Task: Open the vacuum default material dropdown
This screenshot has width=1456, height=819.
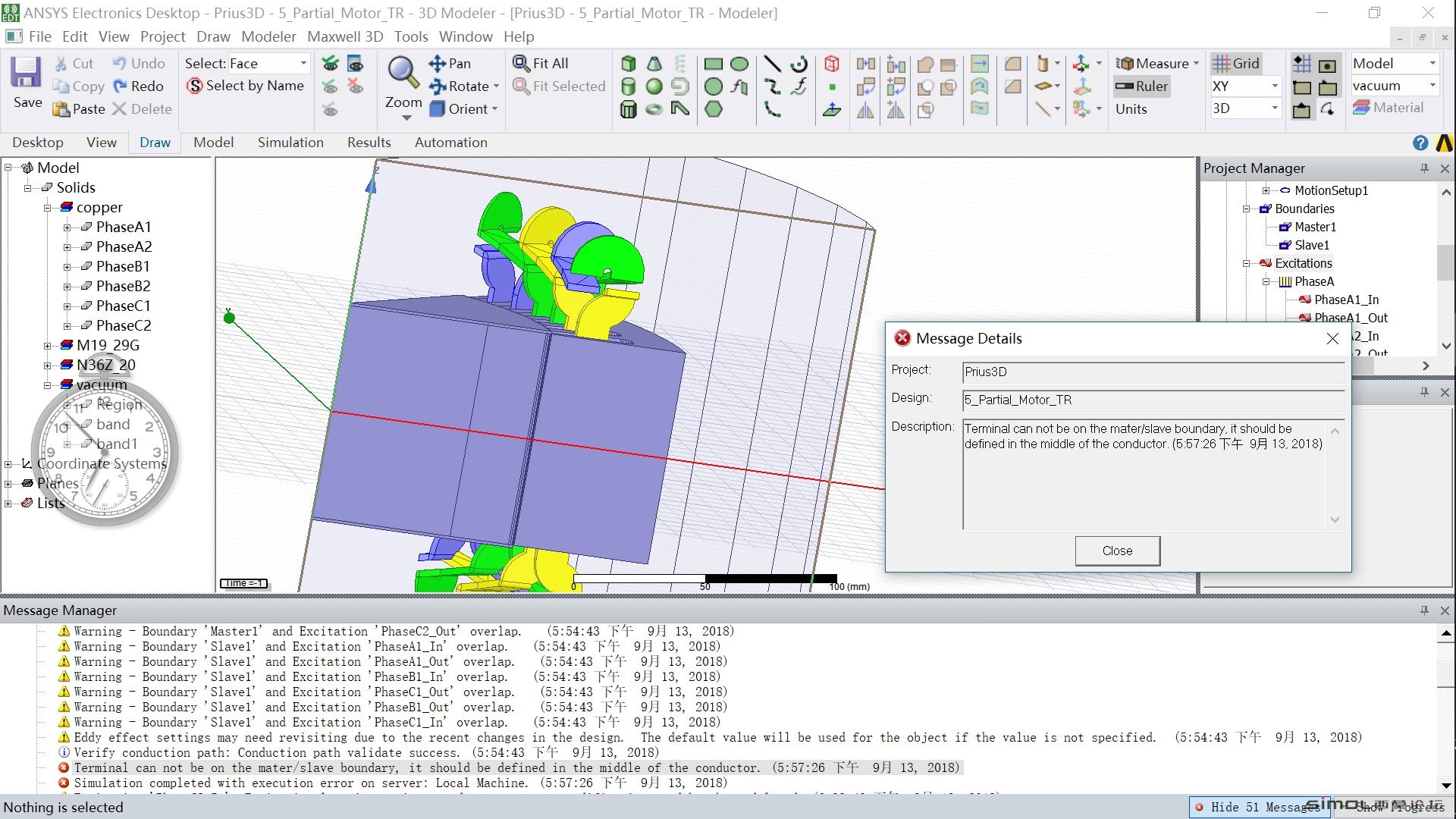Action: click(1432, 86)
